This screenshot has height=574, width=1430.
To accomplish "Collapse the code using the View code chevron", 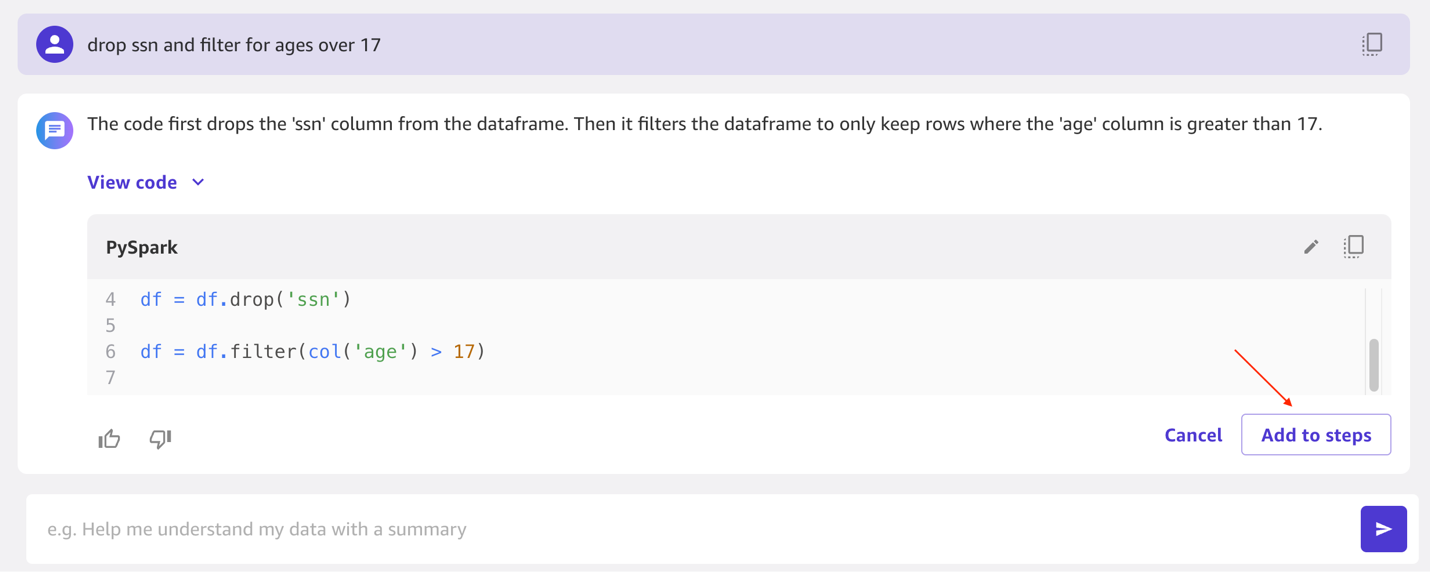I will tap(198, 182).
